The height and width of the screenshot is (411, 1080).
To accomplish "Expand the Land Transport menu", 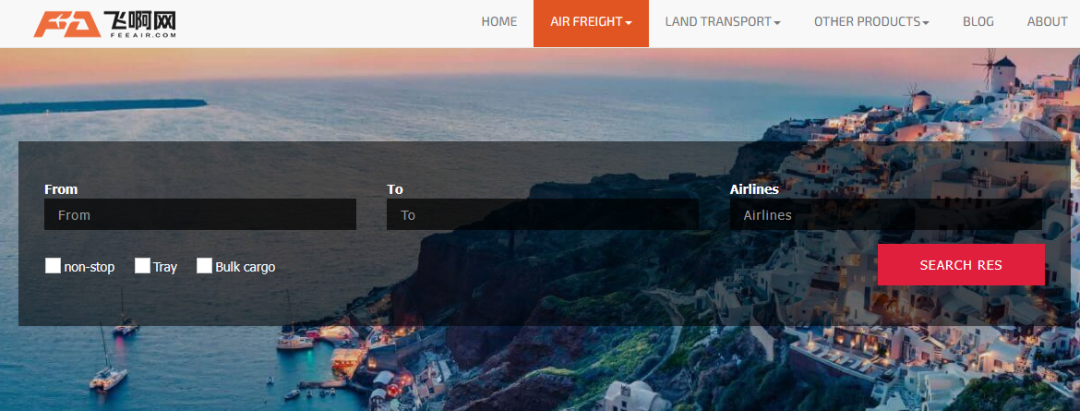I will coord(723,22).
